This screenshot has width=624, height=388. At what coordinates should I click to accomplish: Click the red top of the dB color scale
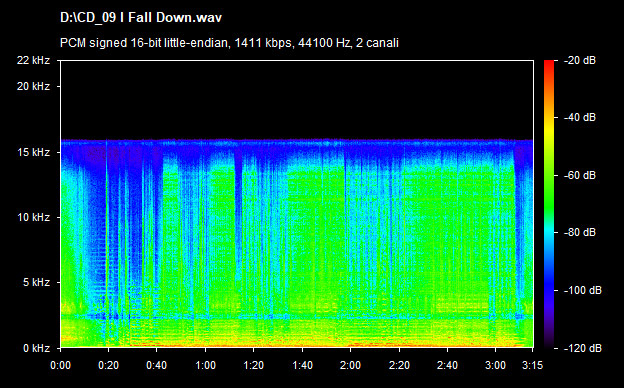click(x=549, y=66)
